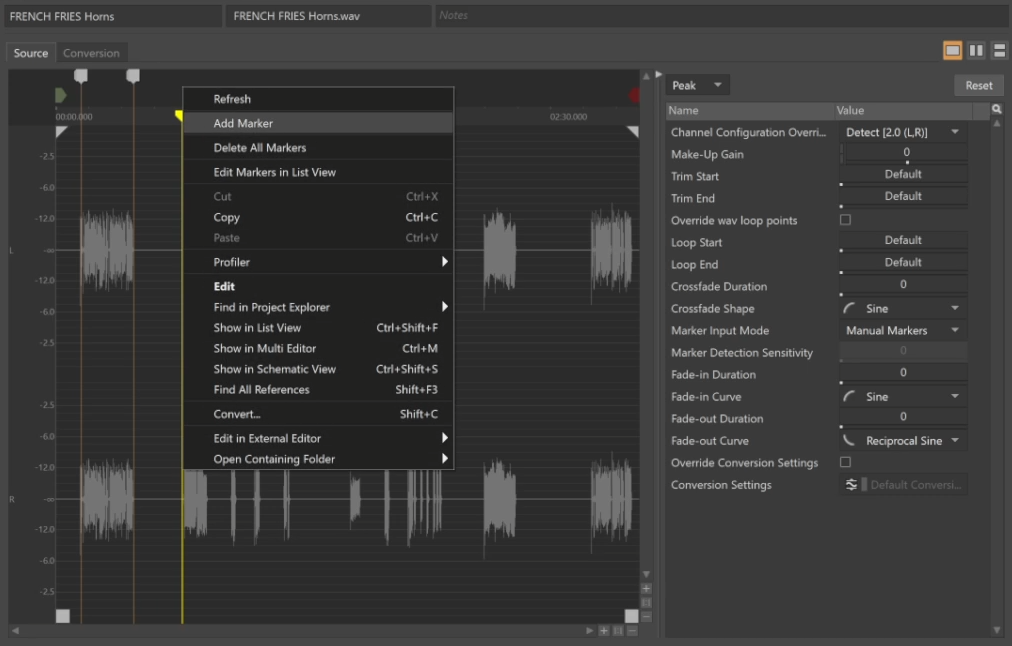Image resolution: width=1012 pixels, height=646 pixels.
Task: Click the yellow marker on the timeline
Action: pos(179,116)
